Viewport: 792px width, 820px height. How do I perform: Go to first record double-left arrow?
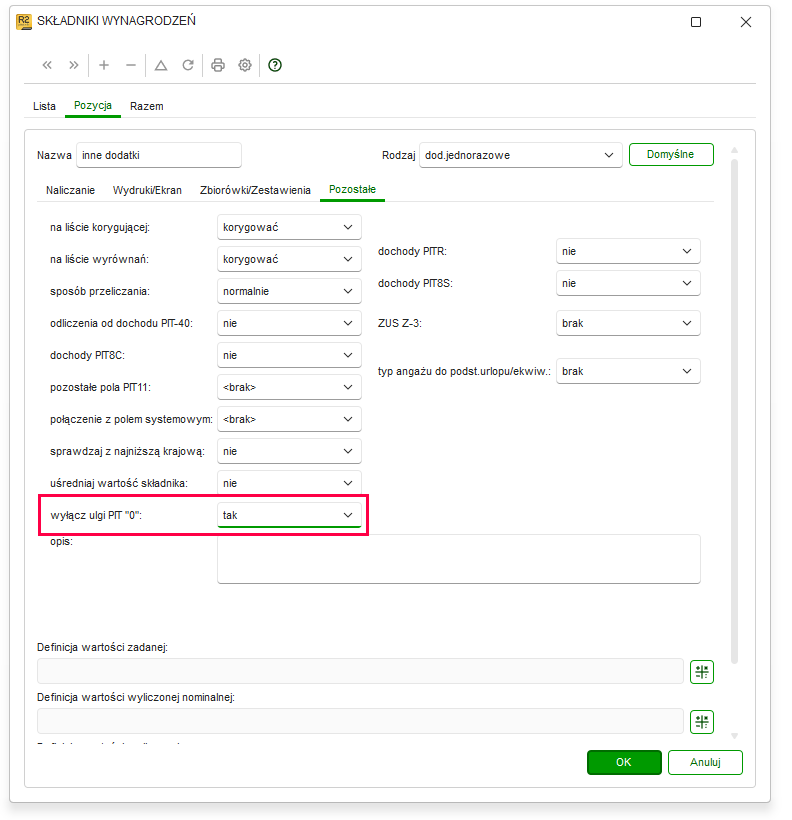(47, 65)
